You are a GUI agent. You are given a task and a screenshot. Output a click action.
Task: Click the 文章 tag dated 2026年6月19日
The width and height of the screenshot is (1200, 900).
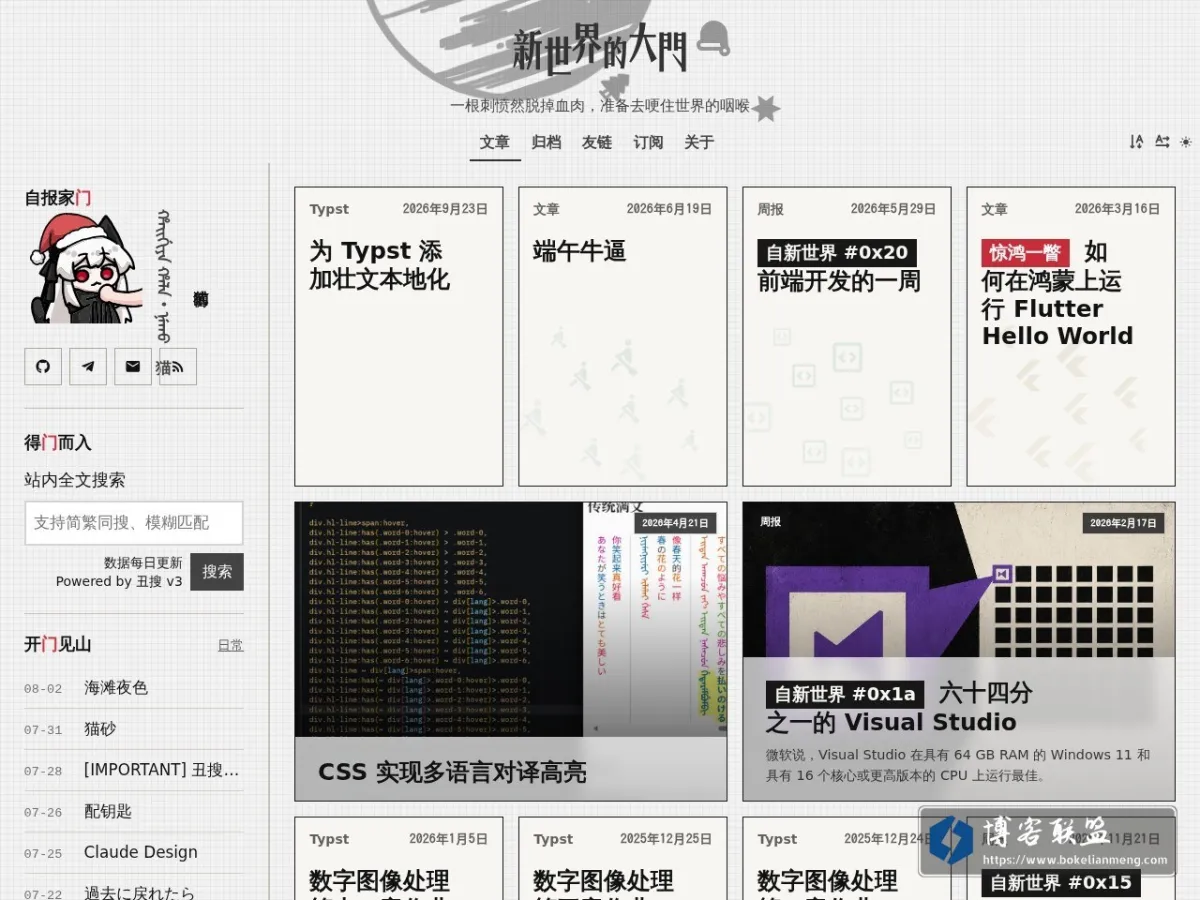[x=546, y=209]
